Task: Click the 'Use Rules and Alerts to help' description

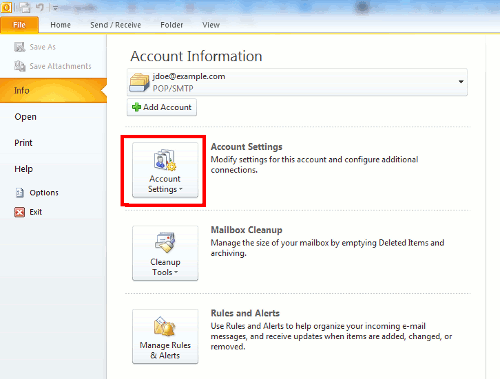Action: click(331, 336)
